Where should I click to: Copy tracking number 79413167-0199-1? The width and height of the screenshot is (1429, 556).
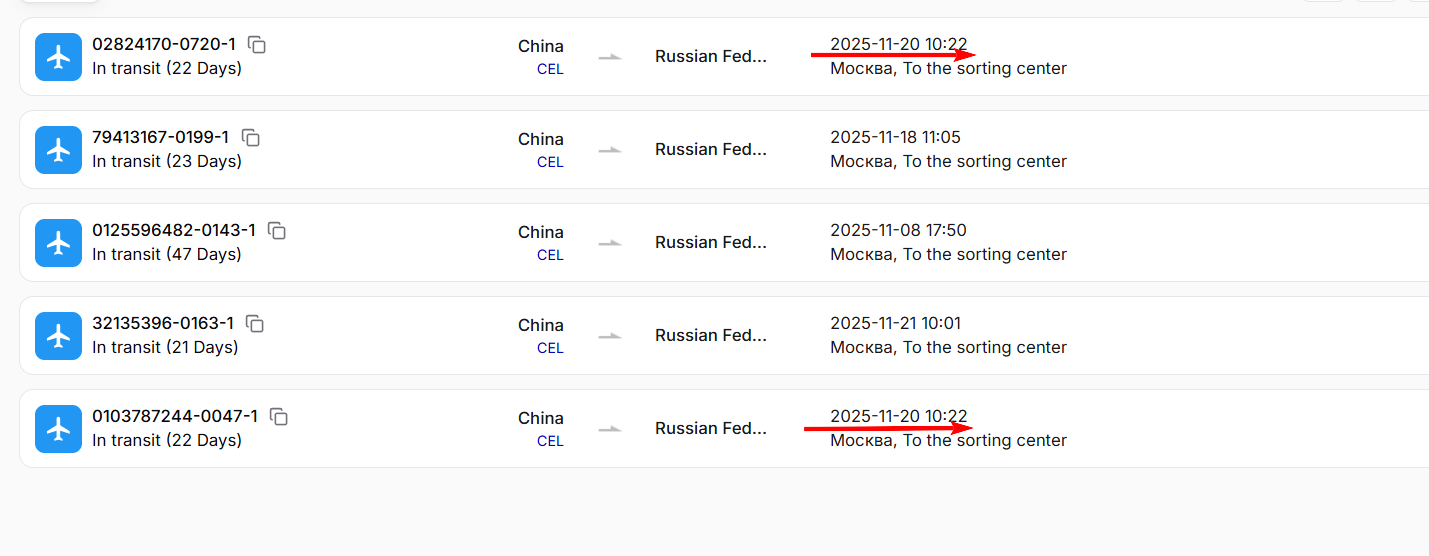pos(251,138)
